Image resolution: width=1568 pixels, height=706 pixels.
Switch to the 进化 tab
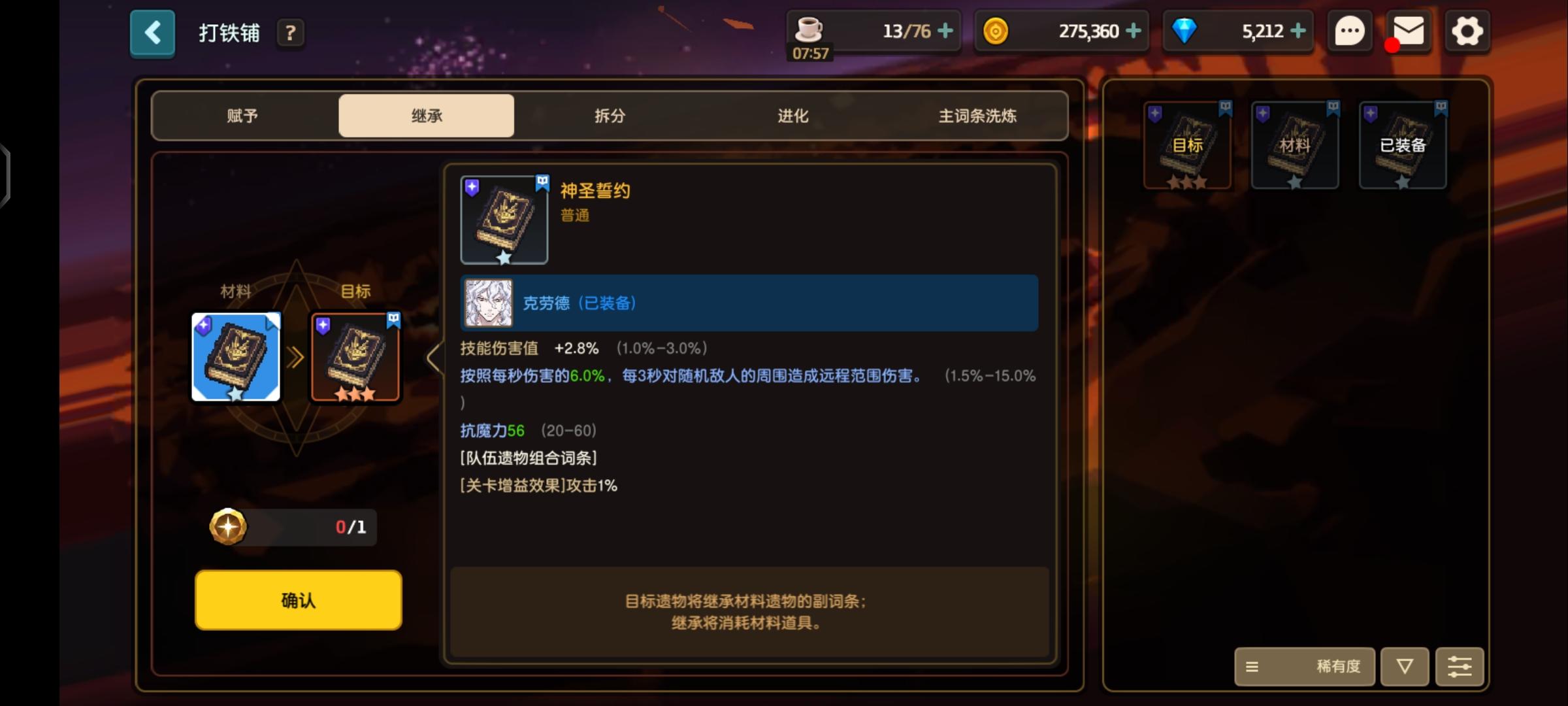[793, 116]
